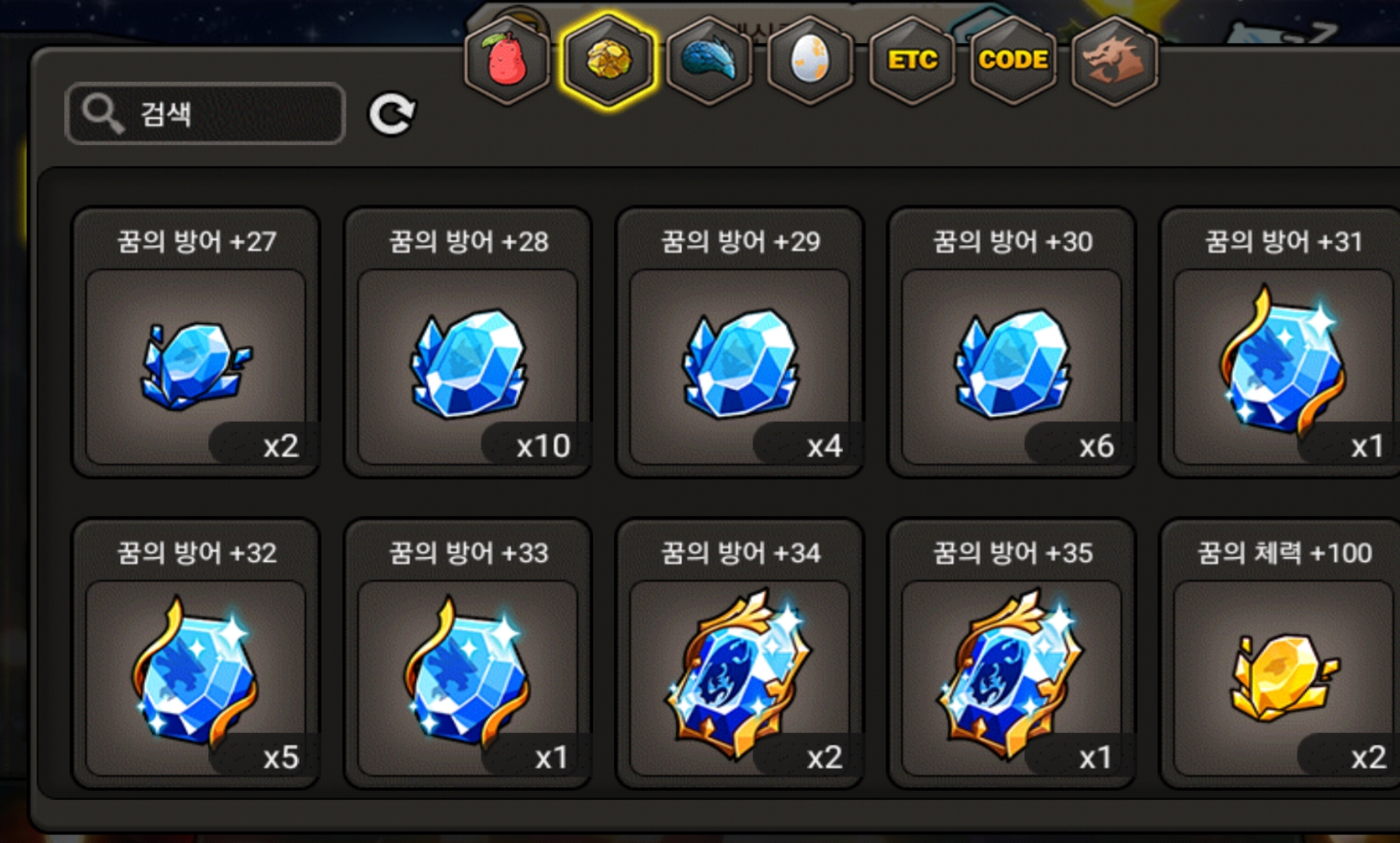Image resolution: width=1400 pixels, height=843 pixels.
Task: Choose the 꿈의 방어 +29 item
Action: click(x=740, y=342)
